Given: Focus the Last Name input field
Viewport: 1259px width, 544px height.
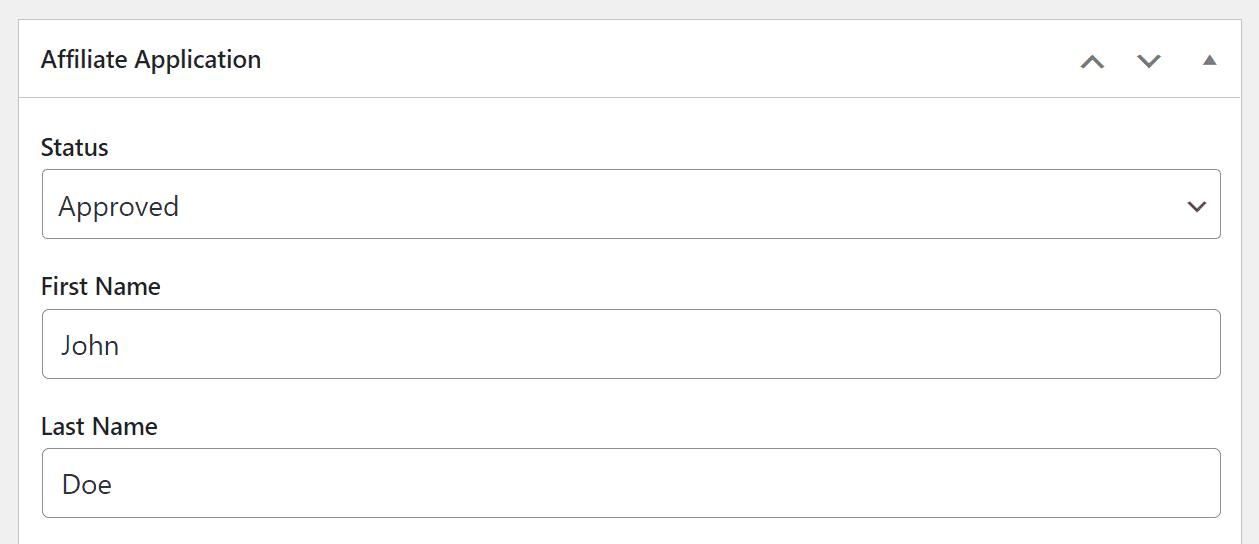Looking at the screenshot, I should pyautogui.click(x=631, y=483).
